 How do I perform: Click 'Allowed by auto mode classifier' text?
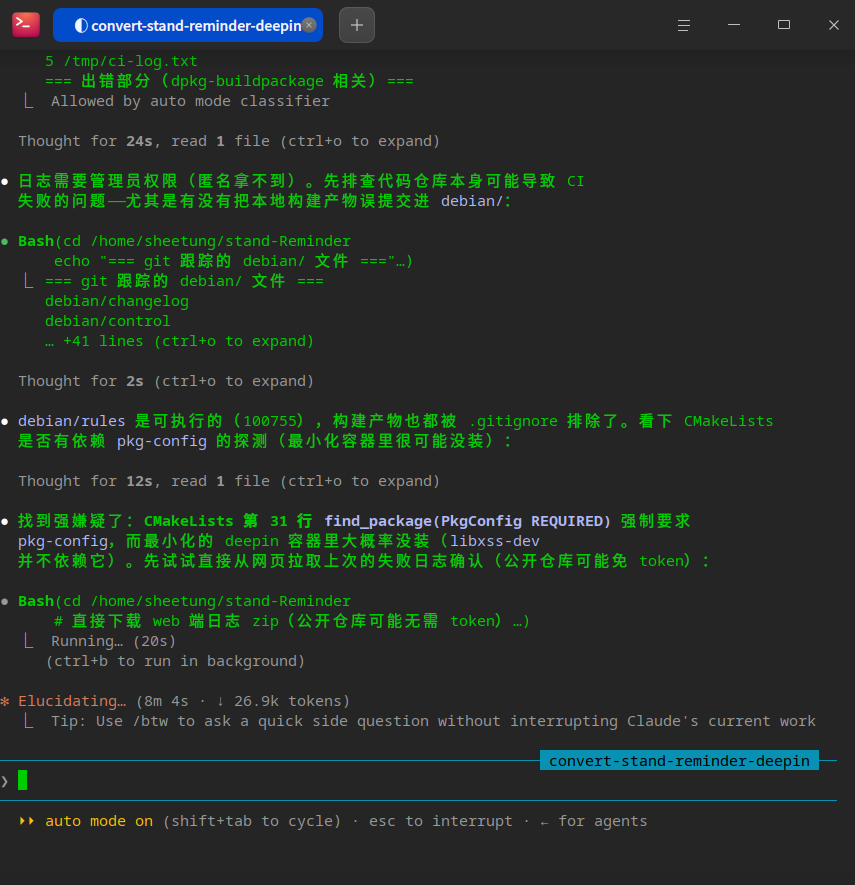(x=190, y=102)
